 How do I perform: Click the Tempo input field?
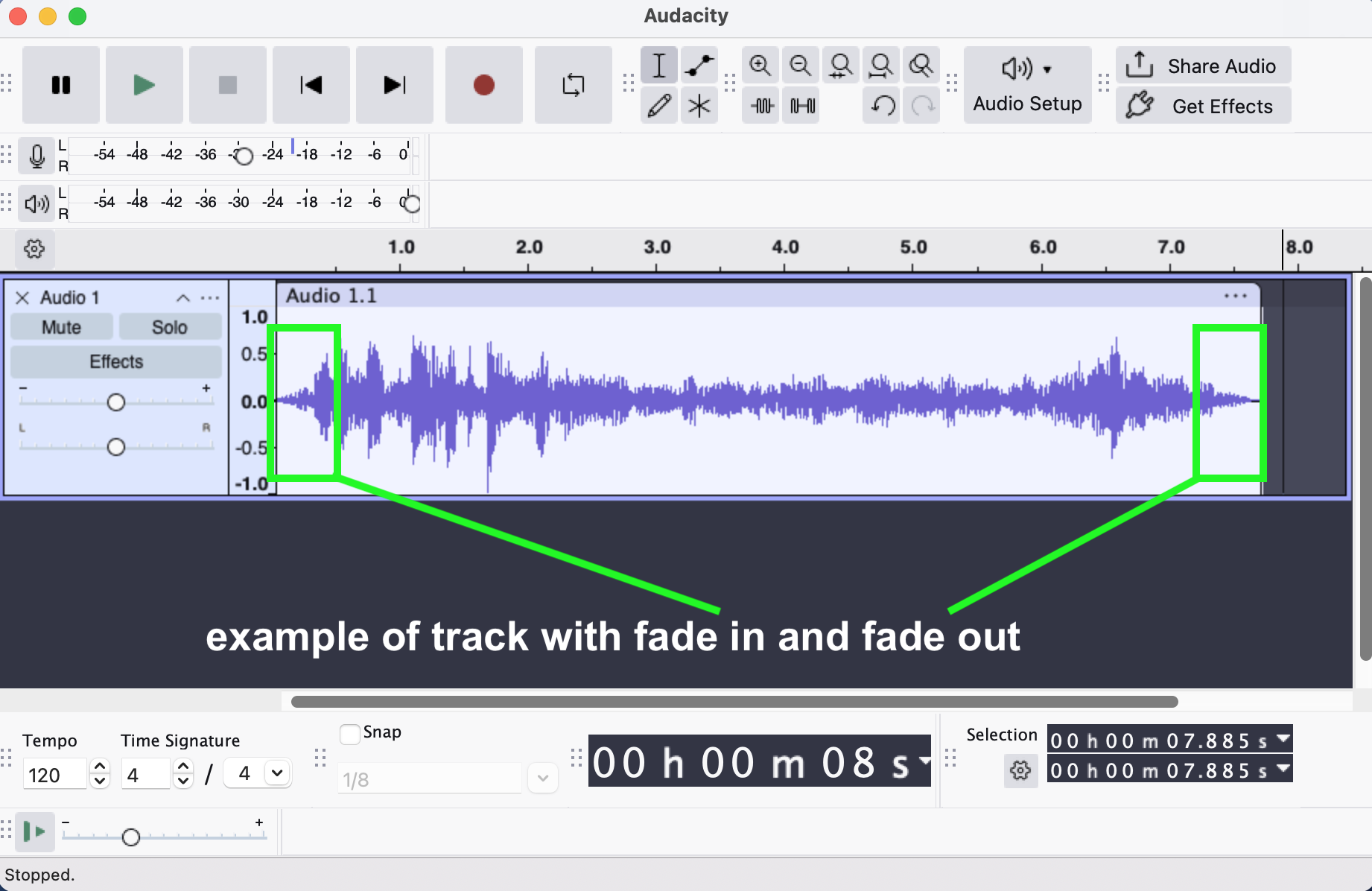coord(55,775)
